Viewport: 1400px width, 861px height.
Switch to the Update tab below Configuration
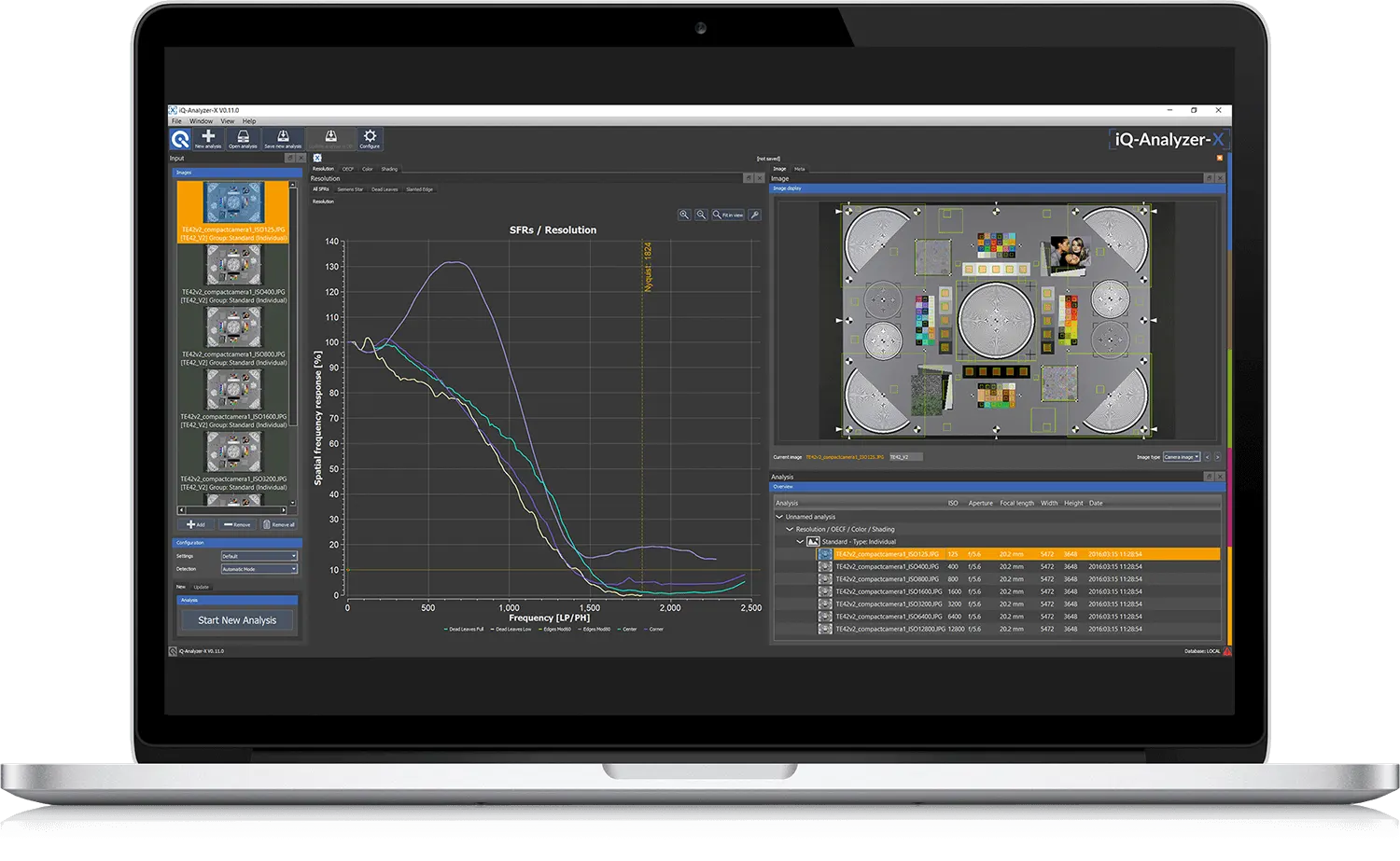tap(201, 587)
